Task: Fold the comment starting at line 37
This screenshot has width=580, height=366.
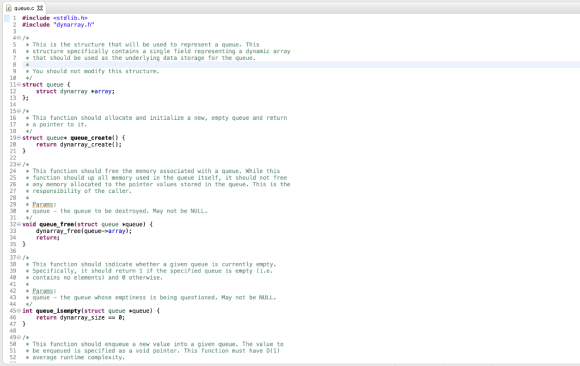Action: pos(19,258)
